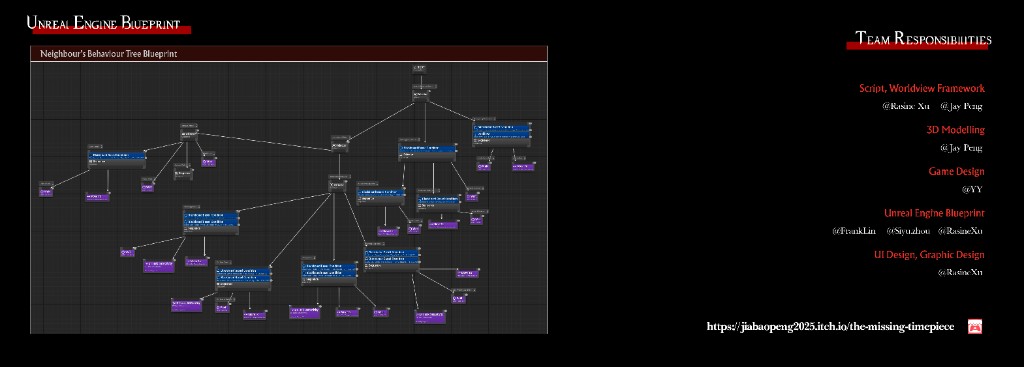Click the @Siyu.zhou name
The image size is (1024, 367).
click(x=908, y=231)
